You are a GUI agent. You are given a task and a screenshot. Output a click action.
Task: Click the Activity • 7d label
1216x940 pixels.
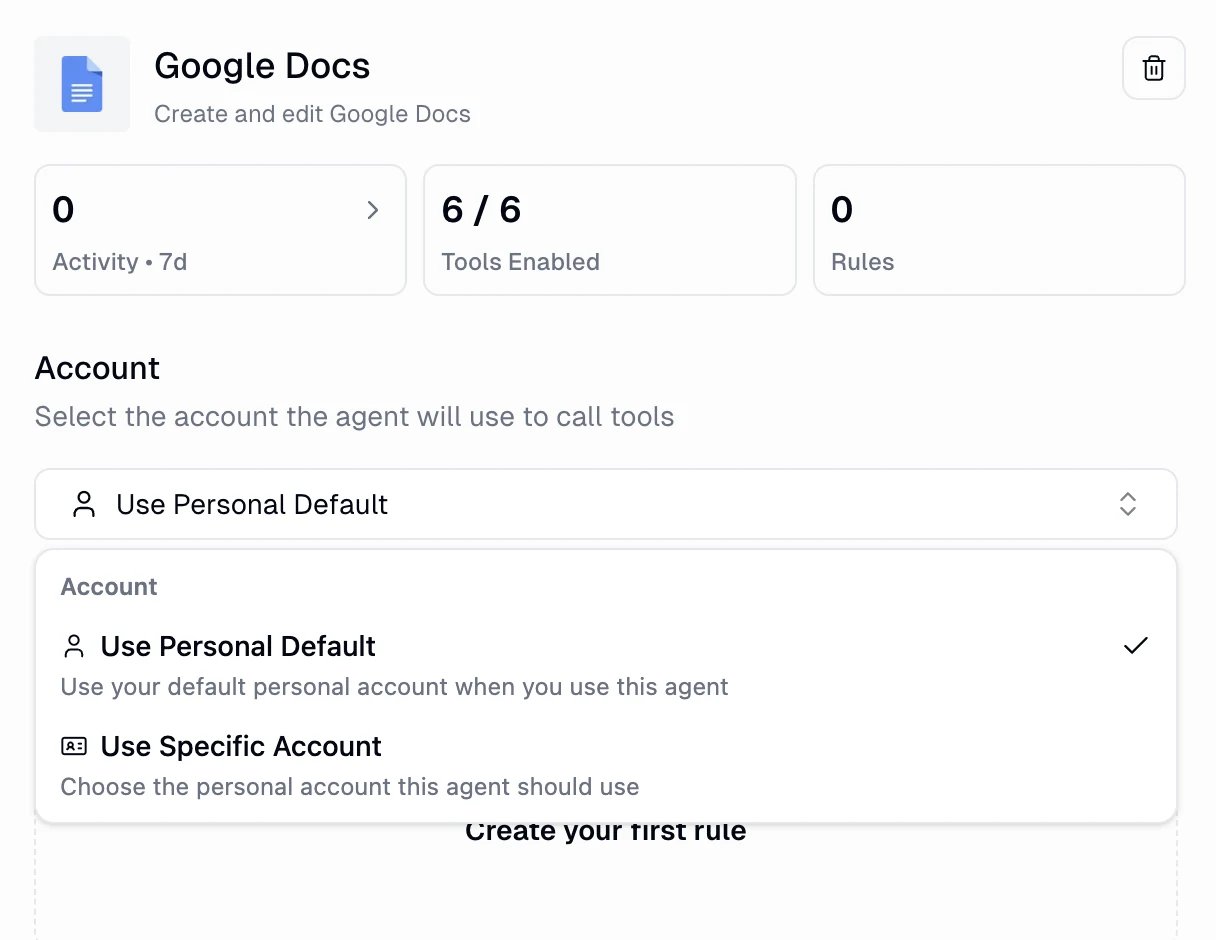click(120, 262)
